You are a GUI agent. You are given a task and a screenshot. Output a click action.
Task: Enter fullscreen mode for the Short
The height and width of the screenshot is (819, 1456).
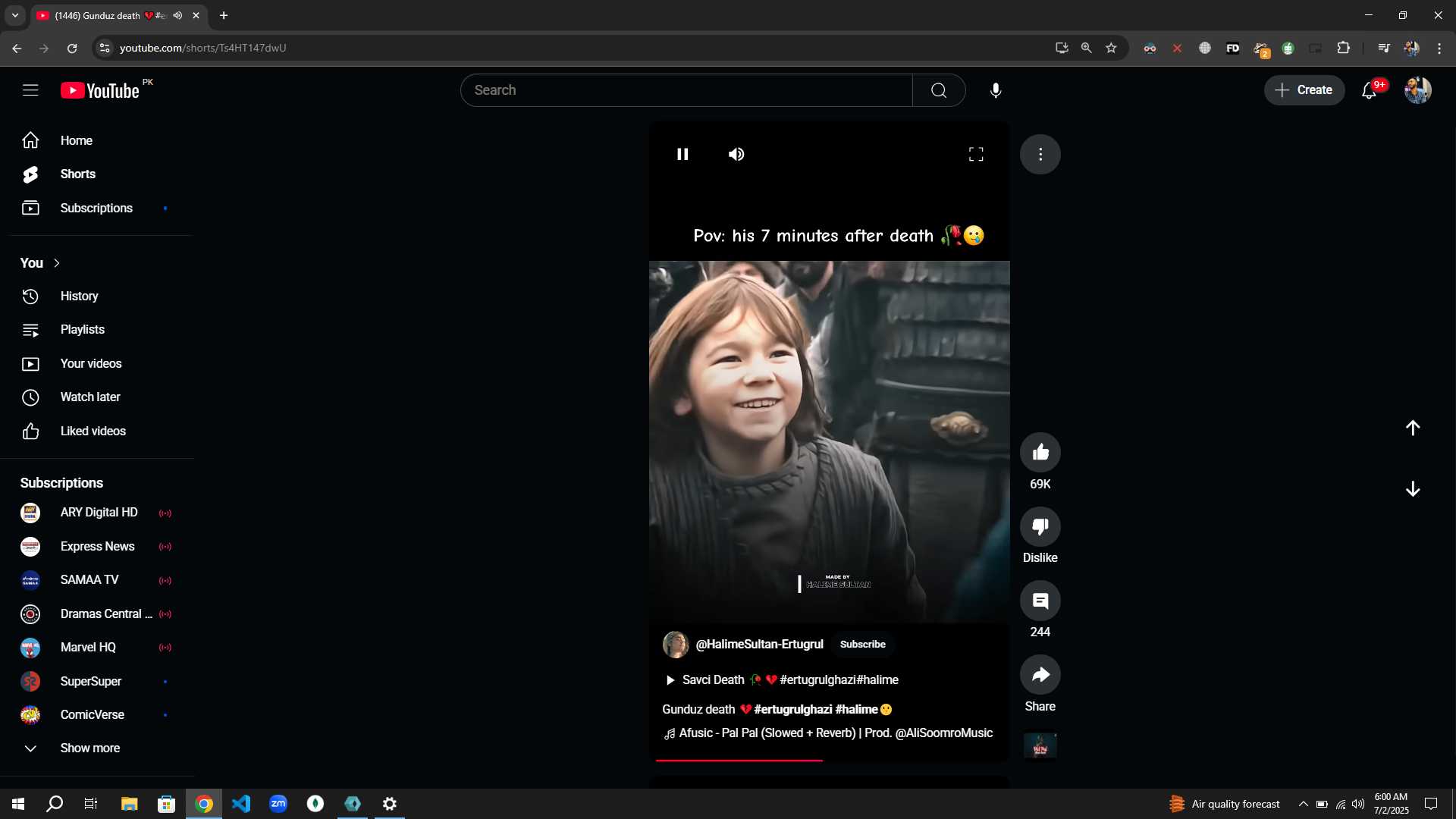pos(976,154)
